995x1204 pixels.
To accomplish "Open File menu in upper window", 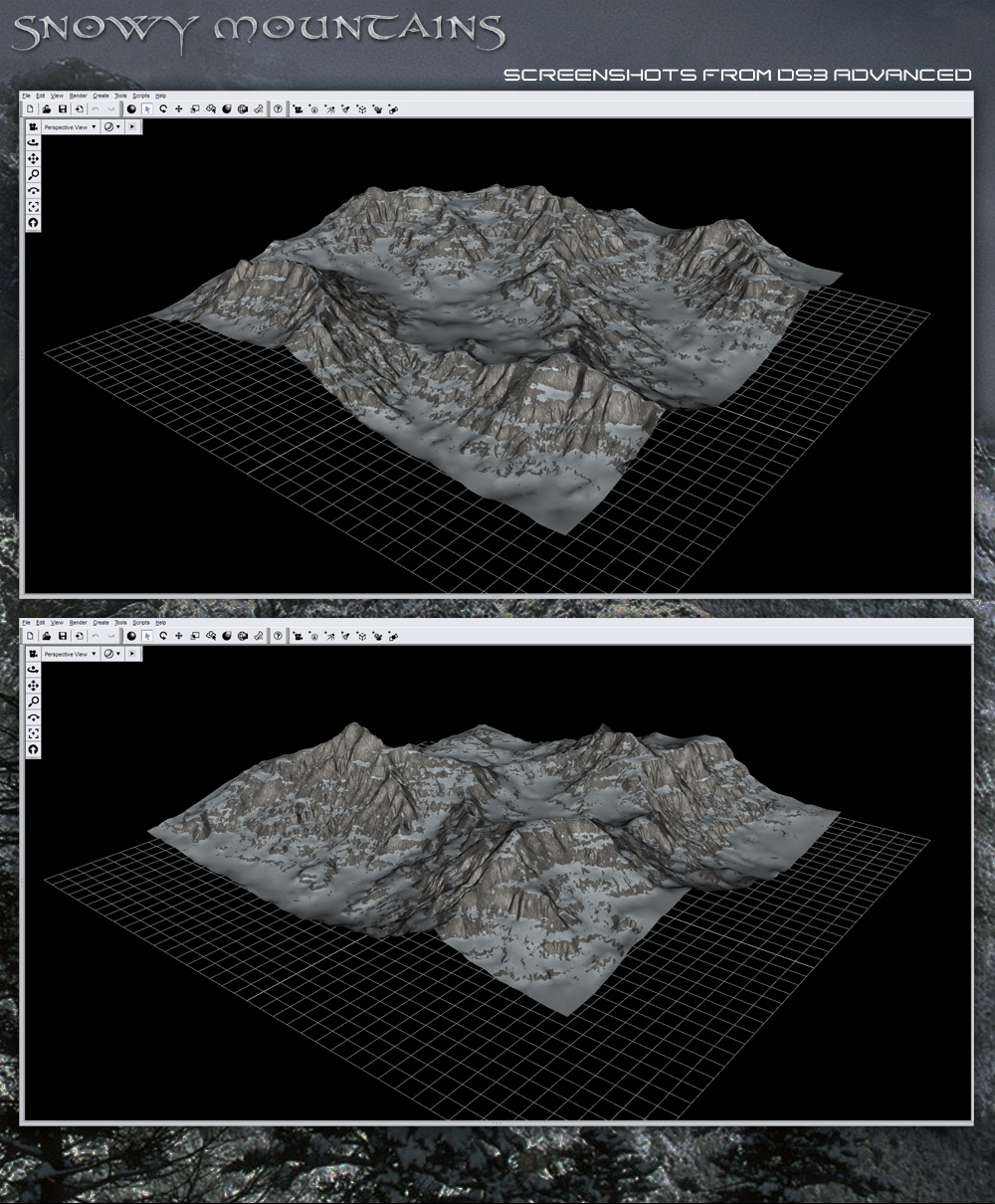I will (x=26, y=96).
